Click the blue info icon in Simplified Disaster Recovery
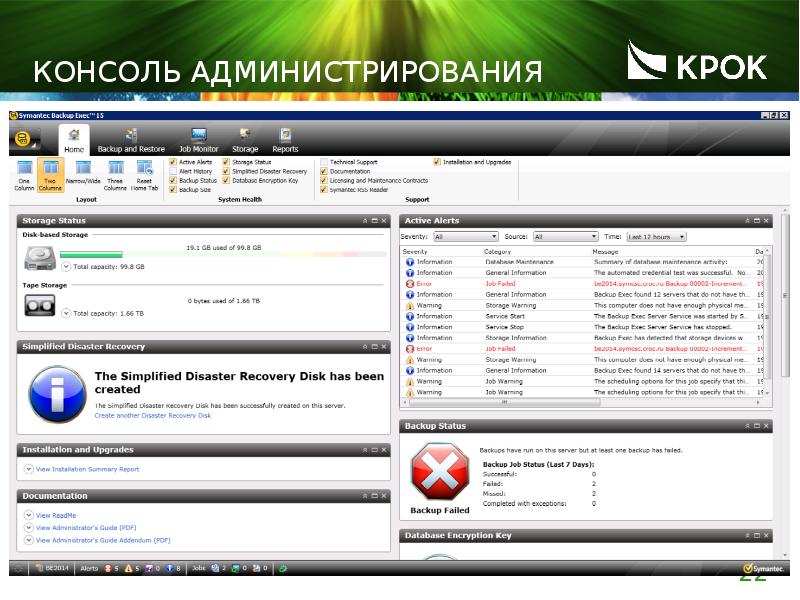The height and width of the screenshot is (600, 800). pos(57,394)
